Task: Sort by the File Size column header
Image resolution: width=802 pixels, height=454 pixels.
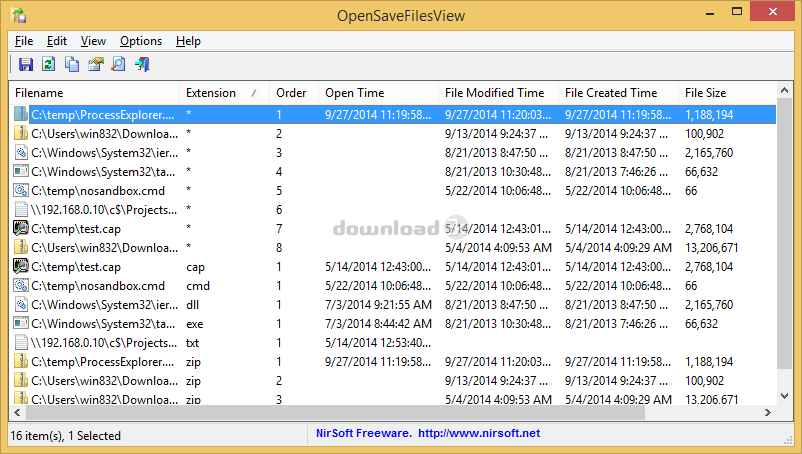Action: (x=726, y=93)
